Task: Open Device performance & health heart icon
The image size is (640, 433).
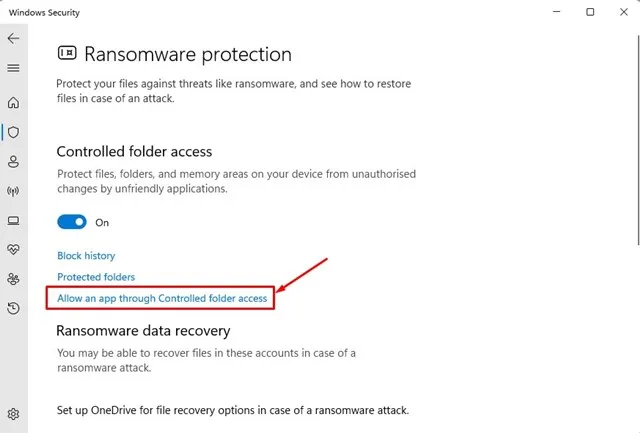Action: pyautogui.click(x=13, y=249)
